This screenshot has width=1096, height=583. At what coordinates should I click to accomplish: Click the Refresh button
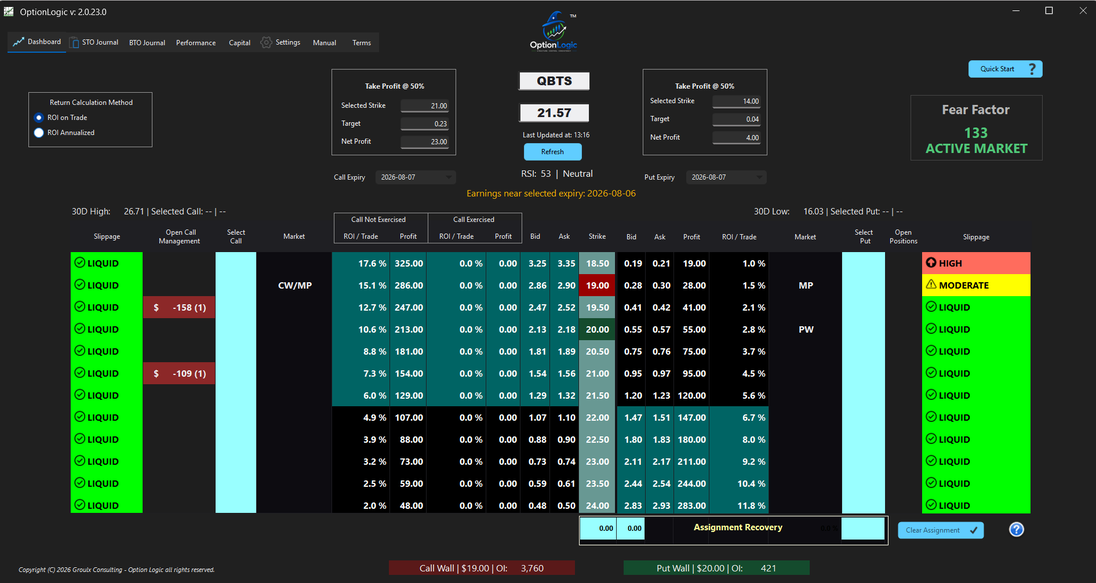552,152
